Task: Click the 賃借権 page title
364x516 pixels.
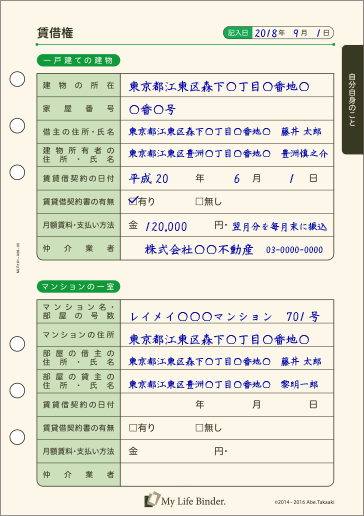Action: pyautogui.click(x=55, y=33)
